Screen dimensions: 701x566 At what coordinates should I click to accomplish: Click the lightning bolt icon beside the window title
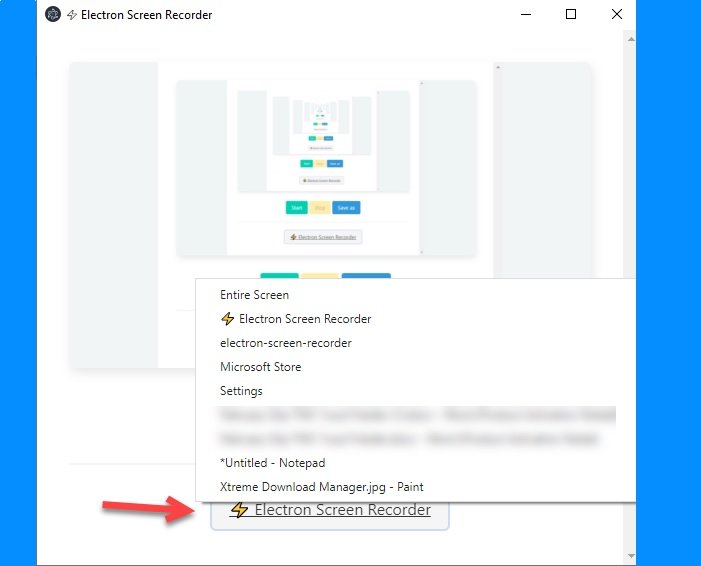[x=73, y=15]
